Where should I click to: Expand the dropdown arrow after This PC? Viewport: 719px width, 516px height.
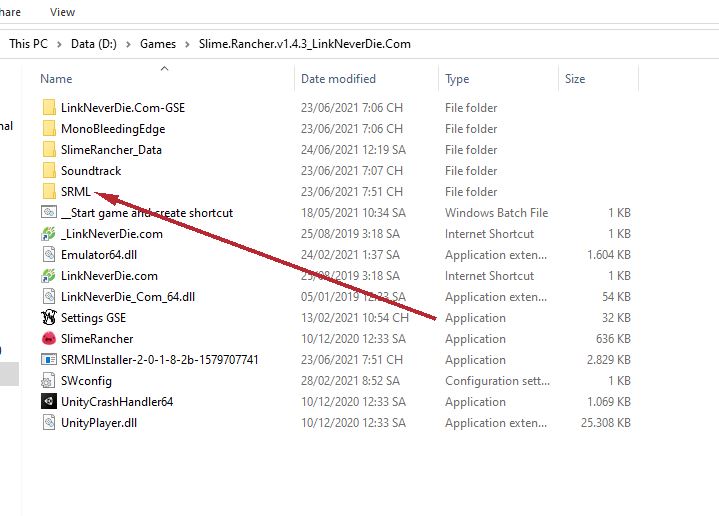coord(61,44)
